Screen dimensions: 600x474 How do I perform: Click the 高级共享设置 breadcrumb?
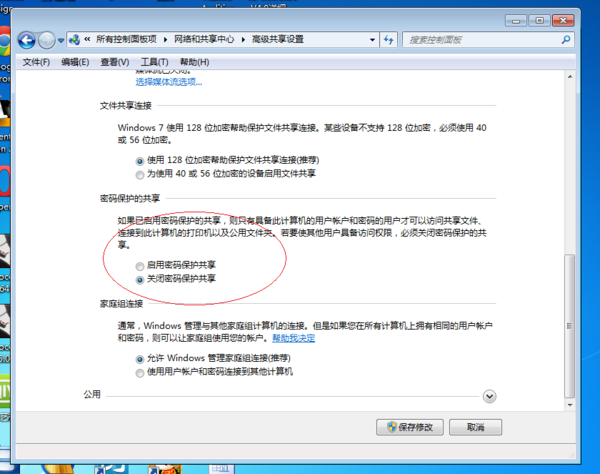click(278, 39)
